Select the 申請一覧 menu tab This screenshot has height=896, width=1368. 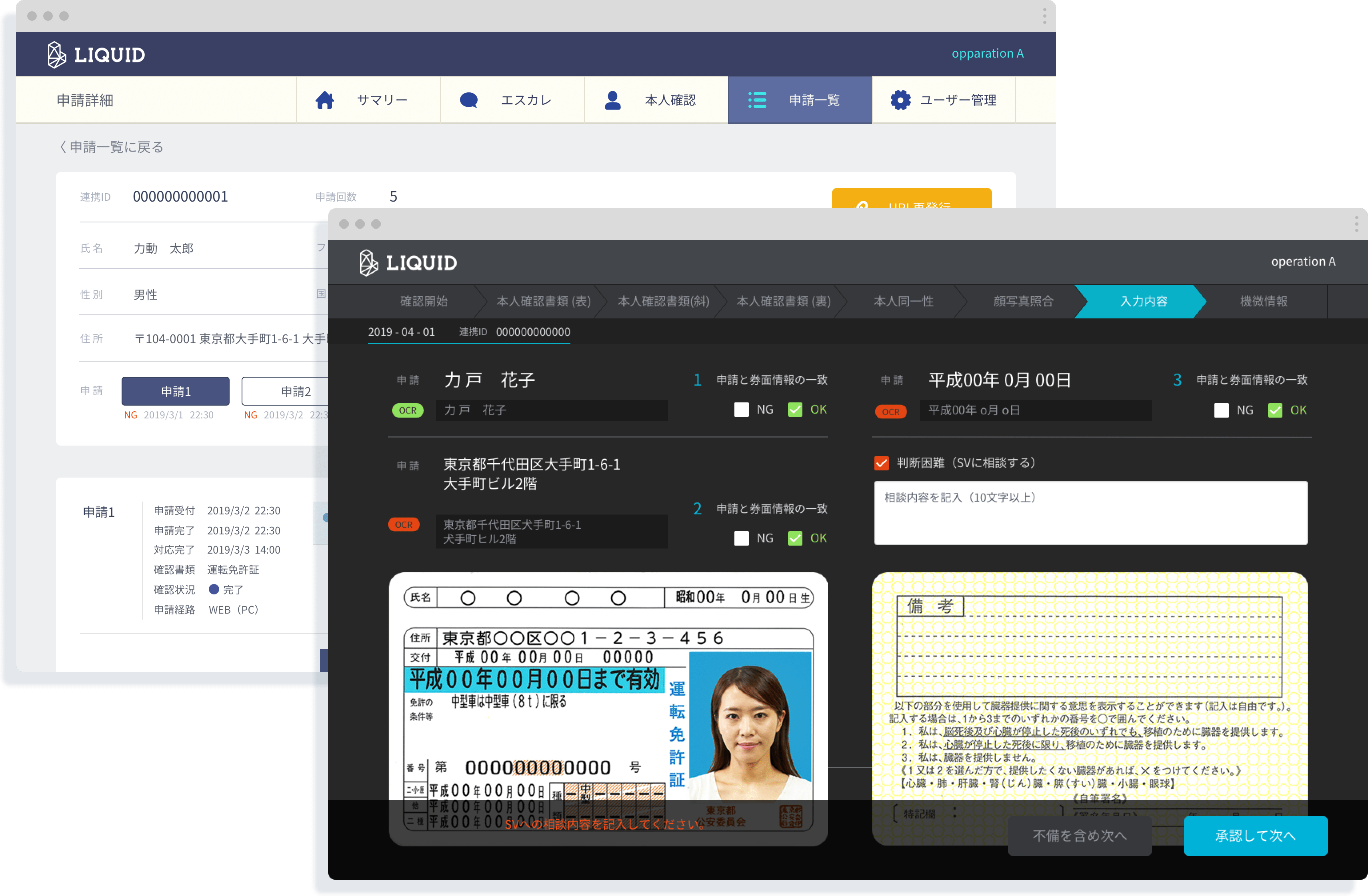tap(800, 100)
